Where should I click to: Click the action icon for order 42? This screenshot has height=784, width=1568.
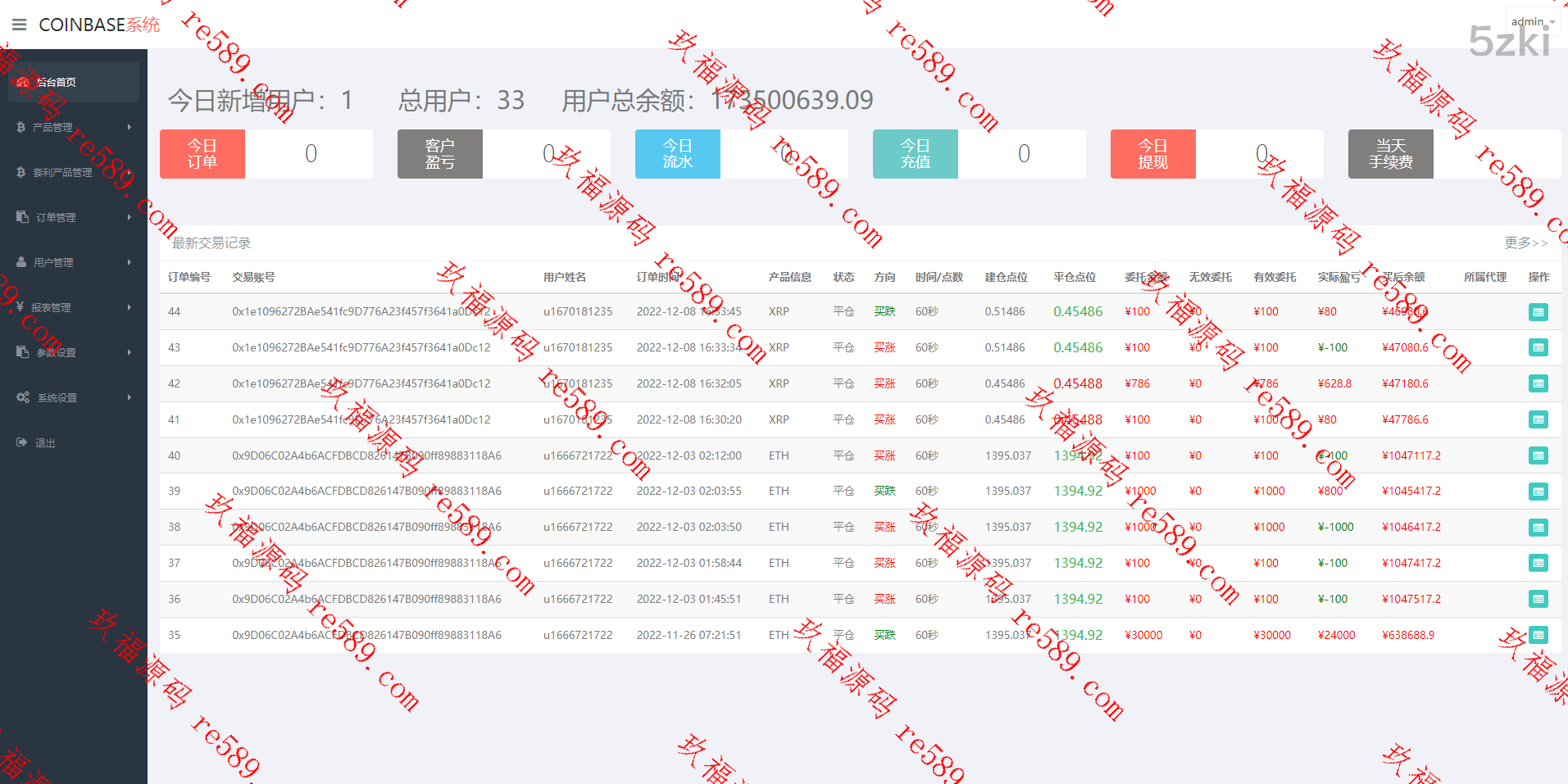point(1538,384)
